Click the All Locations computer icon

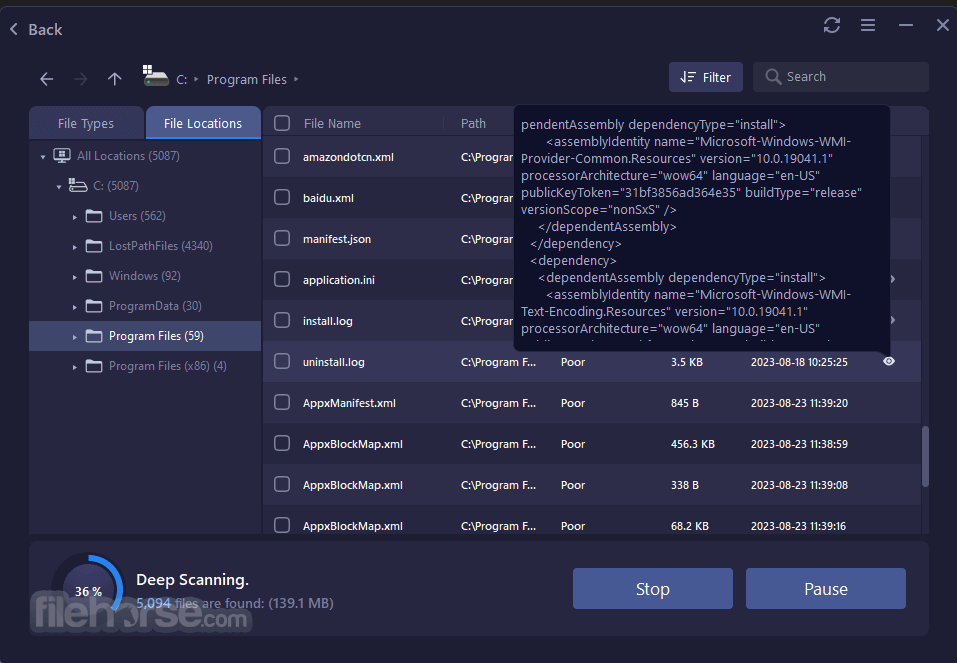click(62, 156)
